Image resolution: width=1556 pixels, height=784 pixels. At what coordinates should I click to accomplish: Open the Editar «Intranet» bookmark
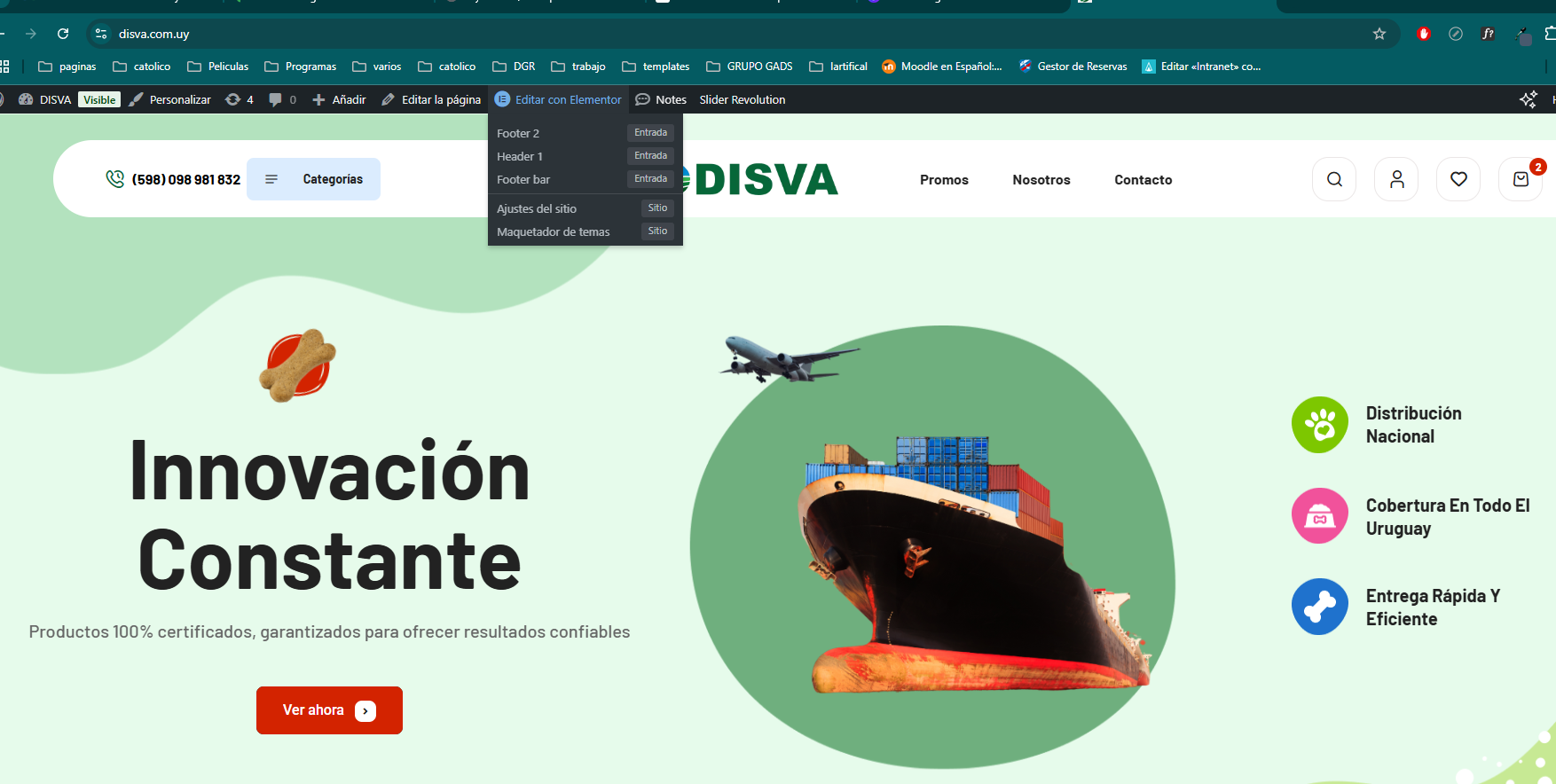click(x=1201, y=67)
